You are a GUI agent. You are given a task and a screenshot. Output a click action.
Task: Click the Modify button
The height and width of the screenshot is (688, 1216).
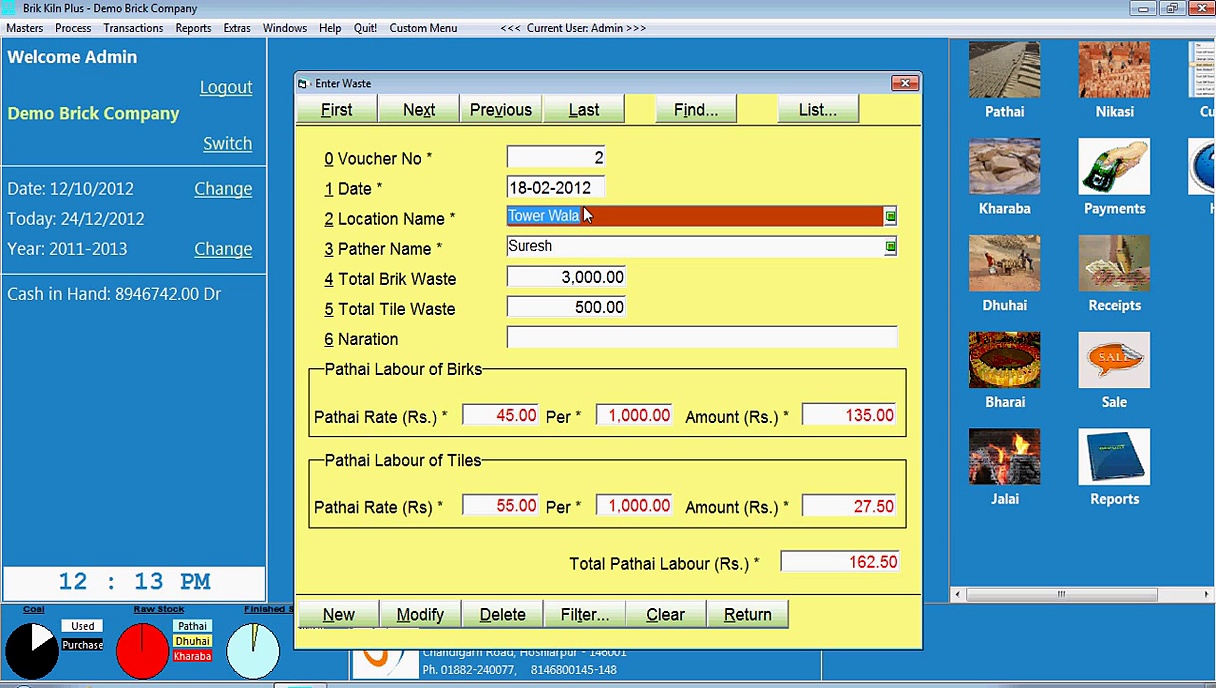click(x=420, y=614)
